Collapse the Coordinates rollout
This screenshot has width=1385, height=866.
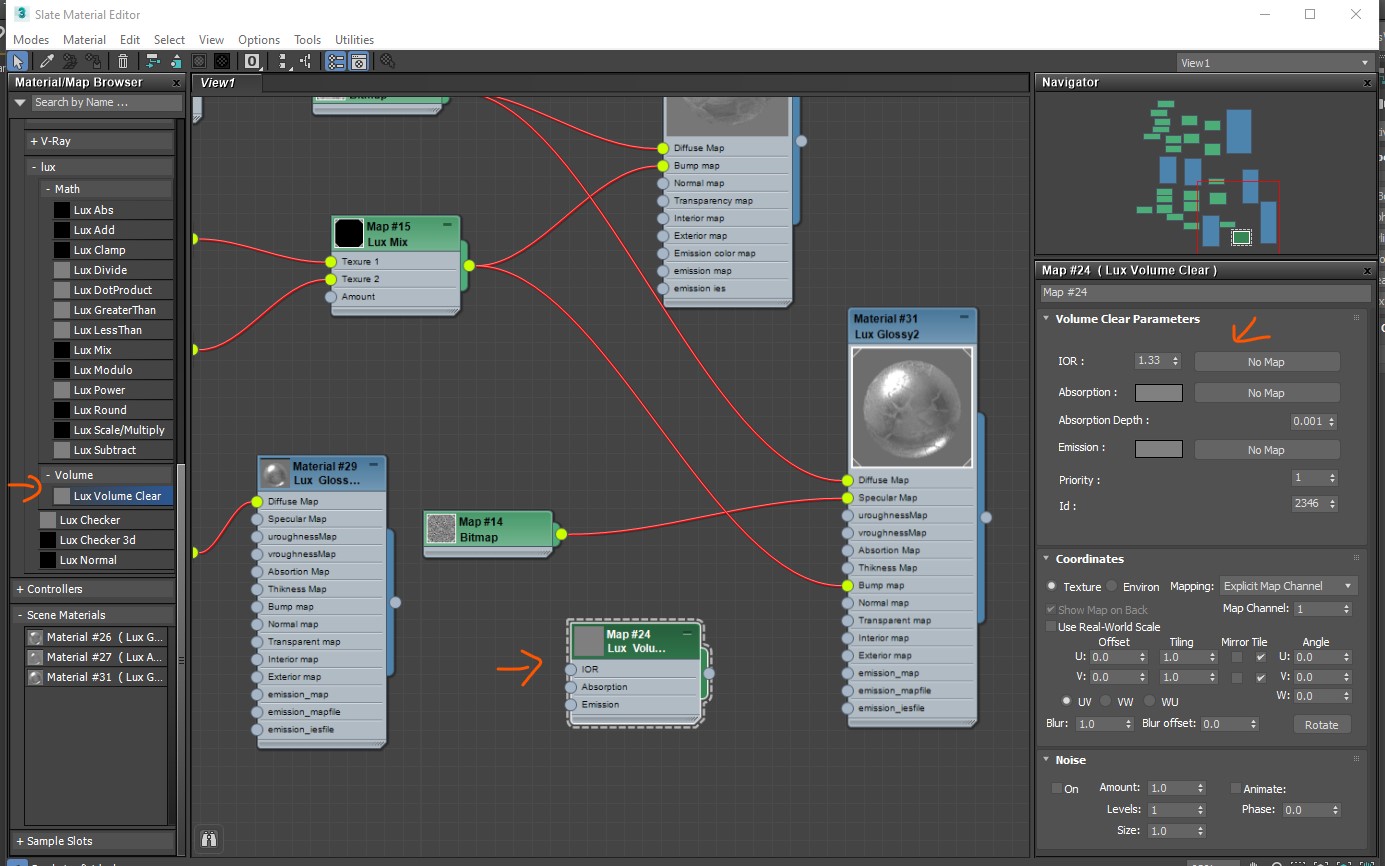coord(1047,559)
